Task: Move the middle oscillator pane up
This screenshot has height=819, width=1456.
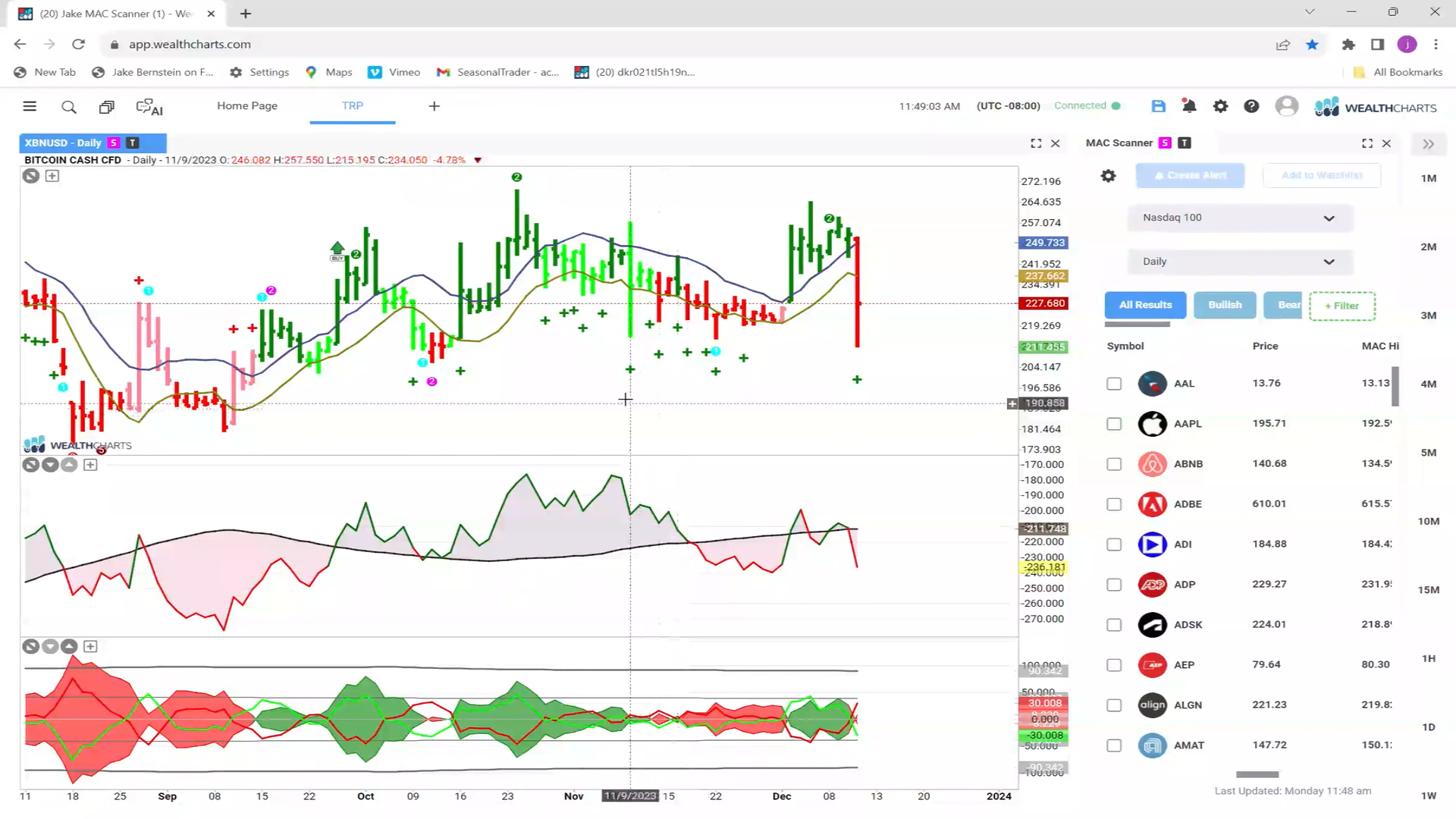Action: (x=69, y=465)
